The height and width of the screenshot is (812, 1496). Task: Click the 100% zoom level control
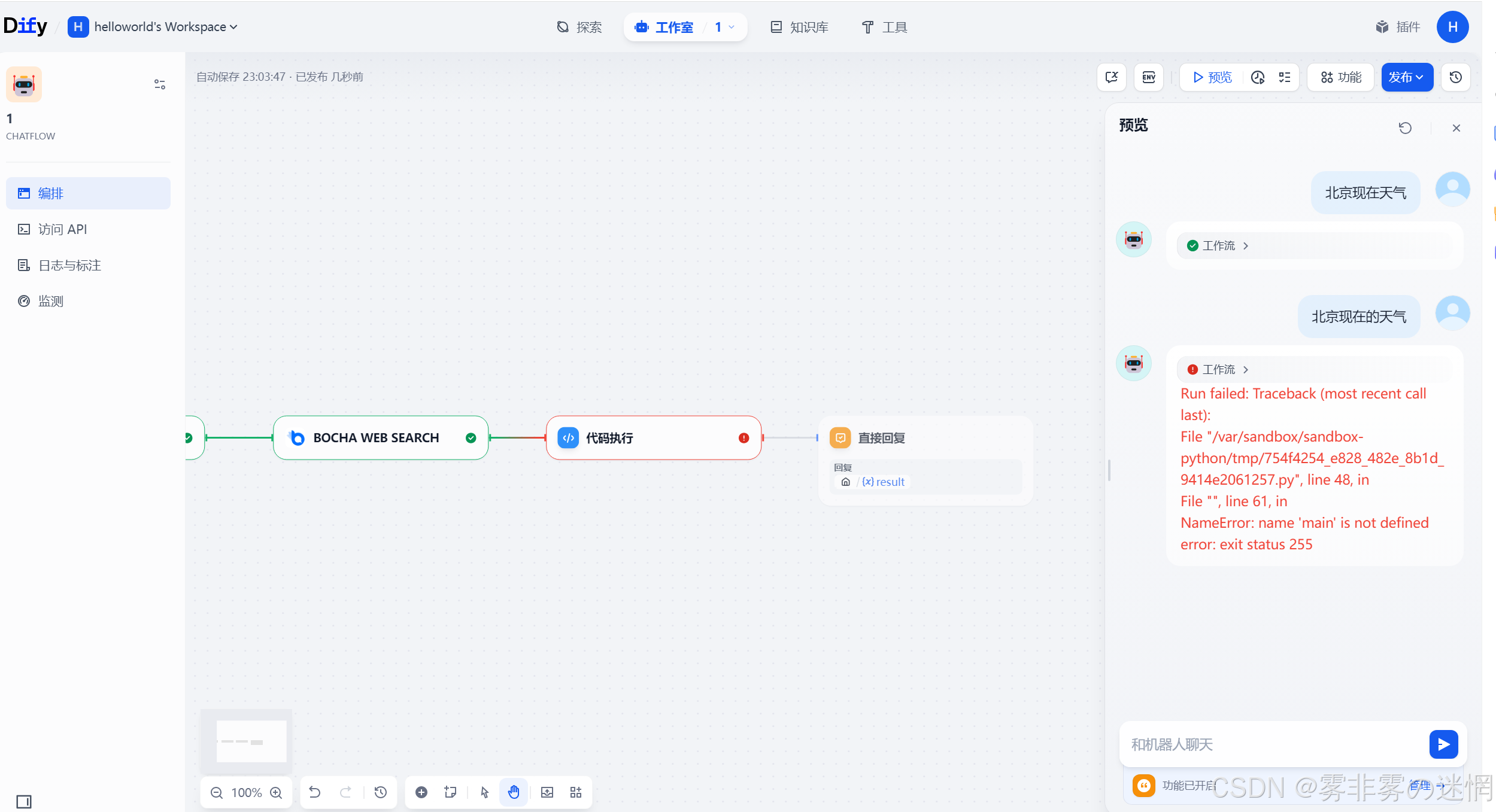(247, 793)
